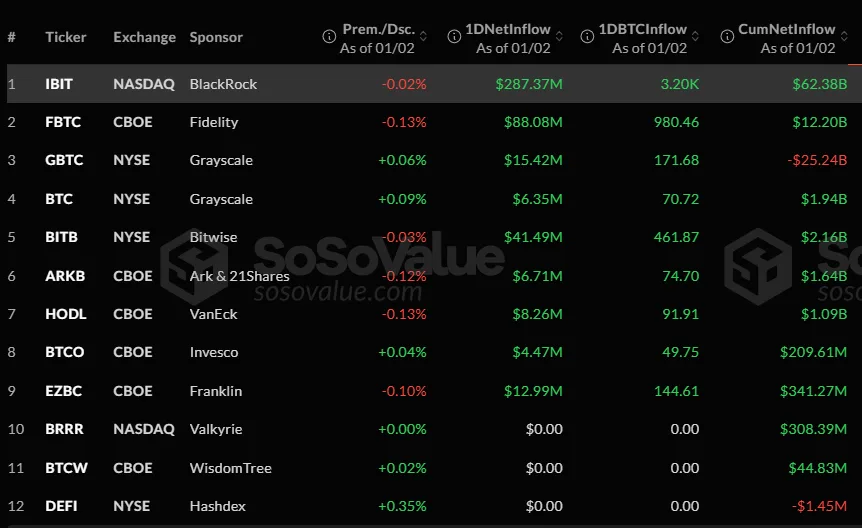Screen dimensions: 862x528
Task: Sort by Prem./Dsc. column arrows
Action: pyautogui.click(x=423, y=36)
